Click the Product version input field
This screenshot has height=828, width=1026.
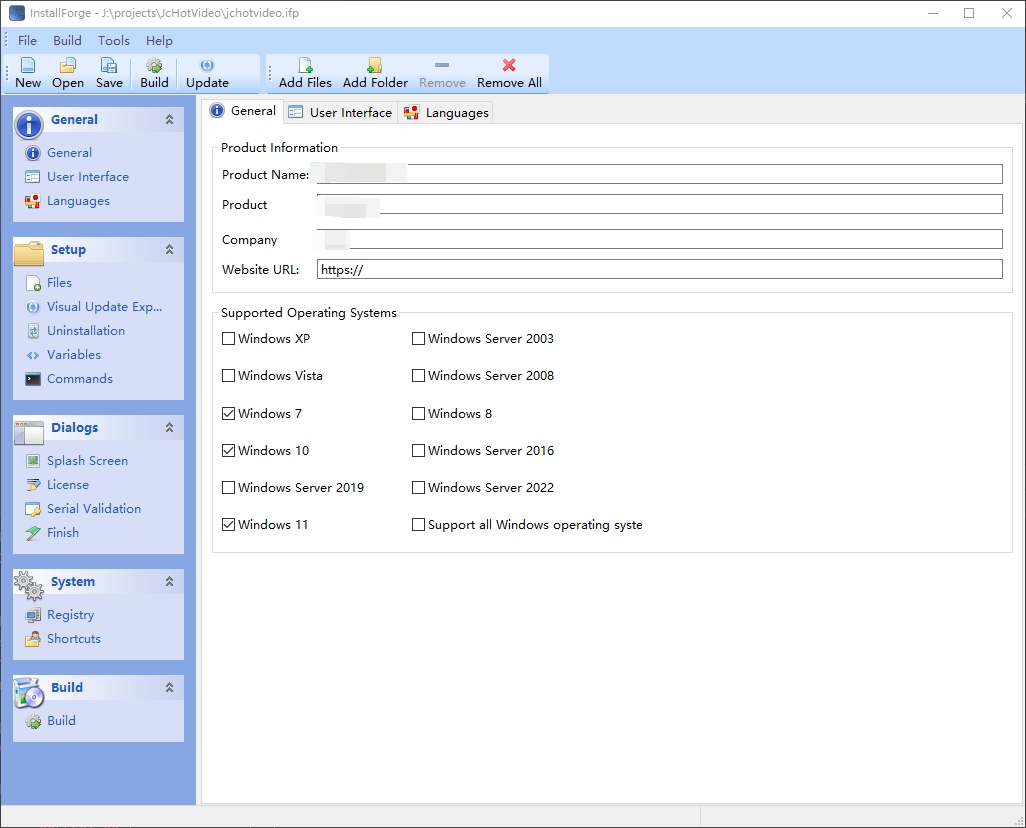click(x=660, y=204)
